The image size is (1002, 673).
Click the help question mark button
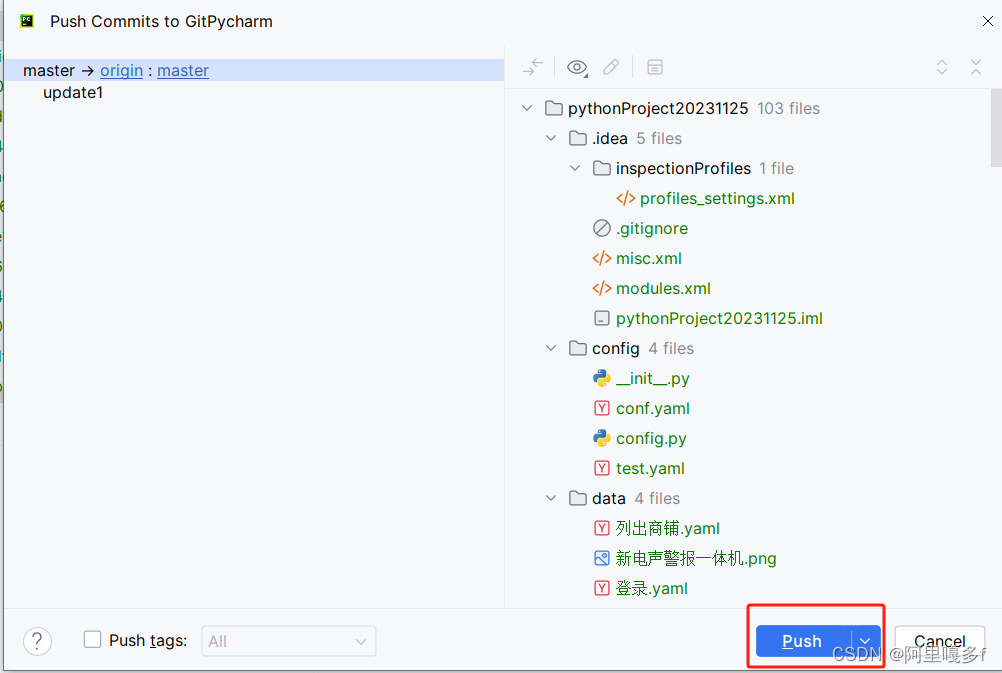point(37,640)
